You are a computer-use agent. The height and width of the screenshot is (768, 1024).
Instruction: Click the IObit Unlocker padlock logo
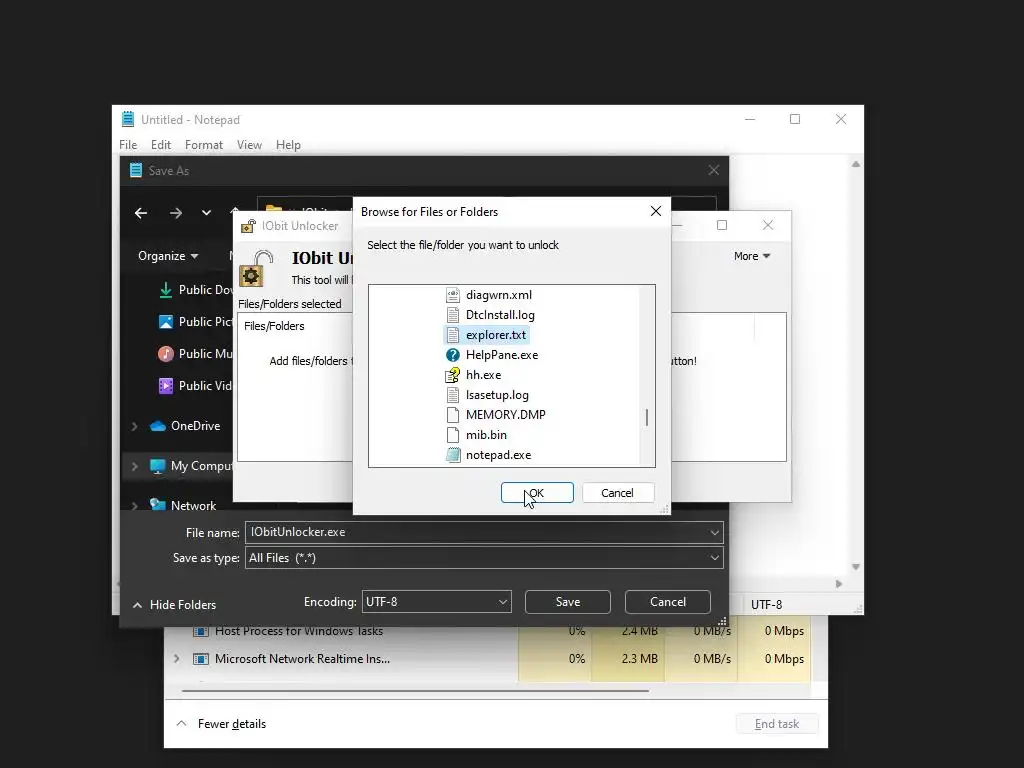click(256, 268)
